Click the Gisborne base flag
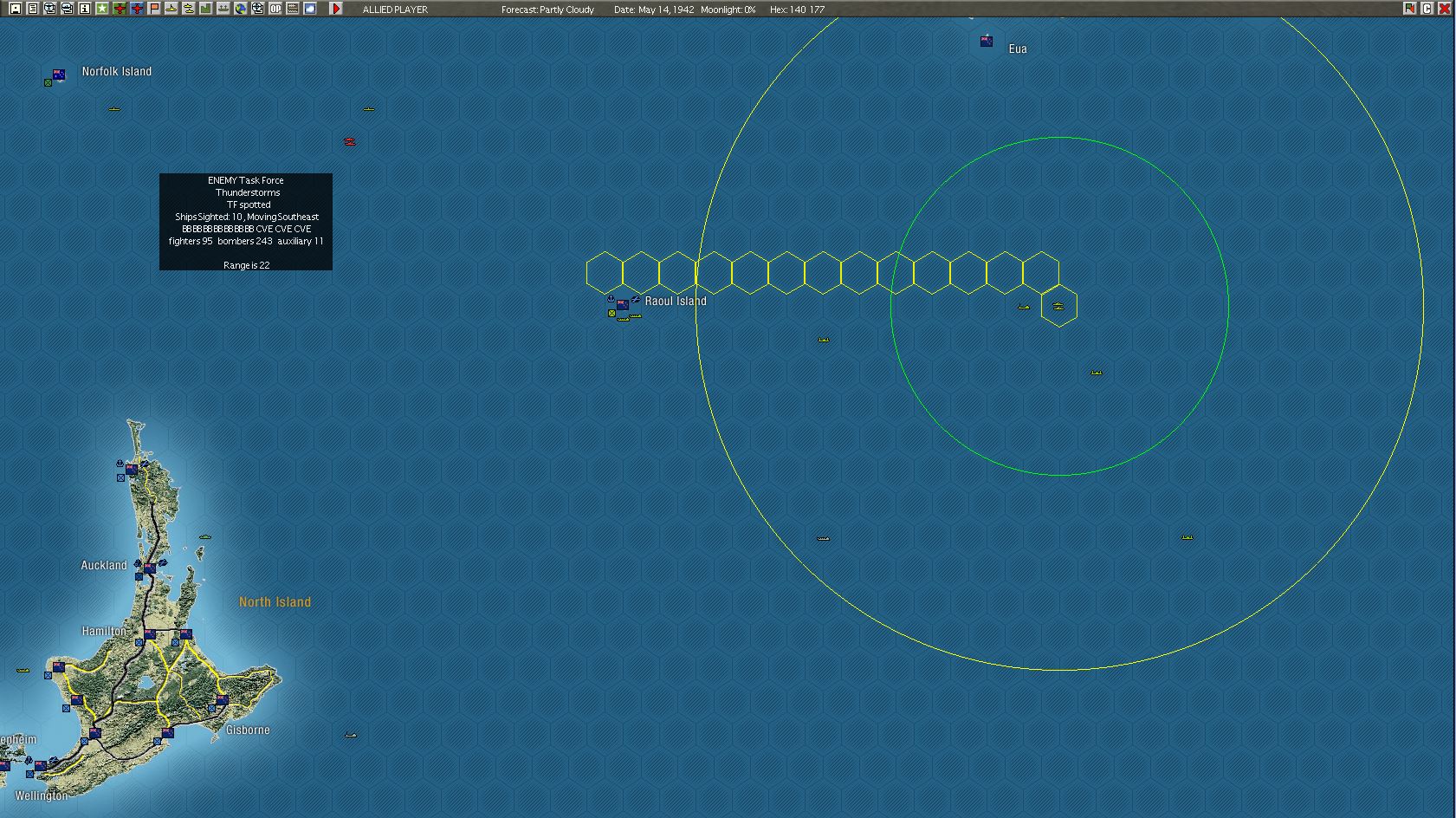 coord(222,699)
